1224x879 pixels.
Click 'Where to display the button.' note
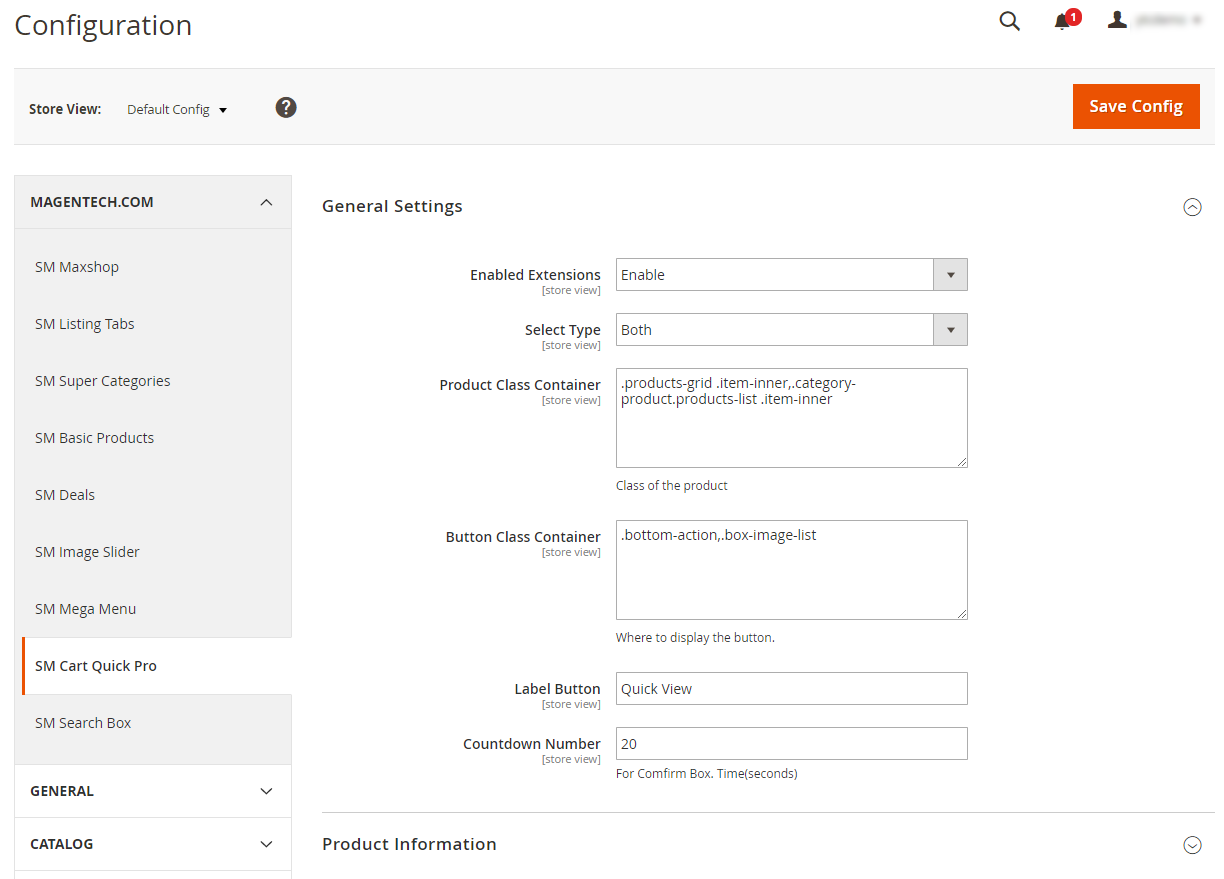point(695,638)
